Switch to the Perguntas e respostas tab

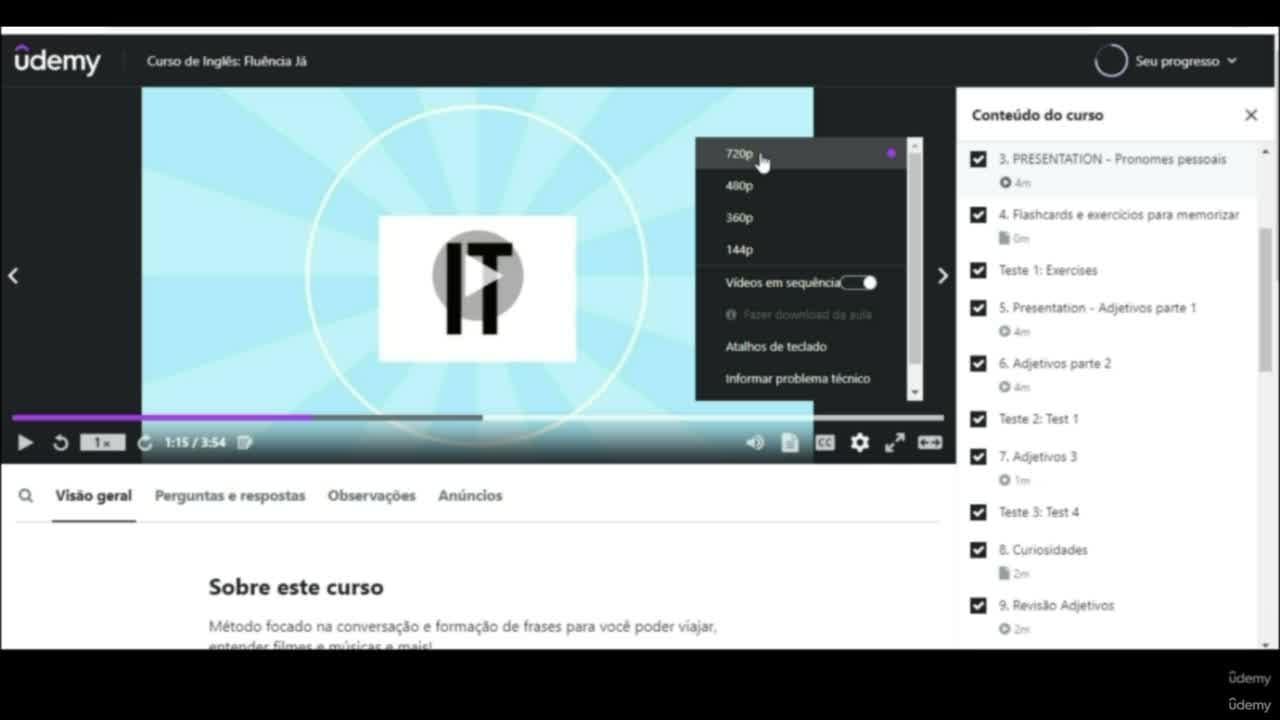[230, 495]
